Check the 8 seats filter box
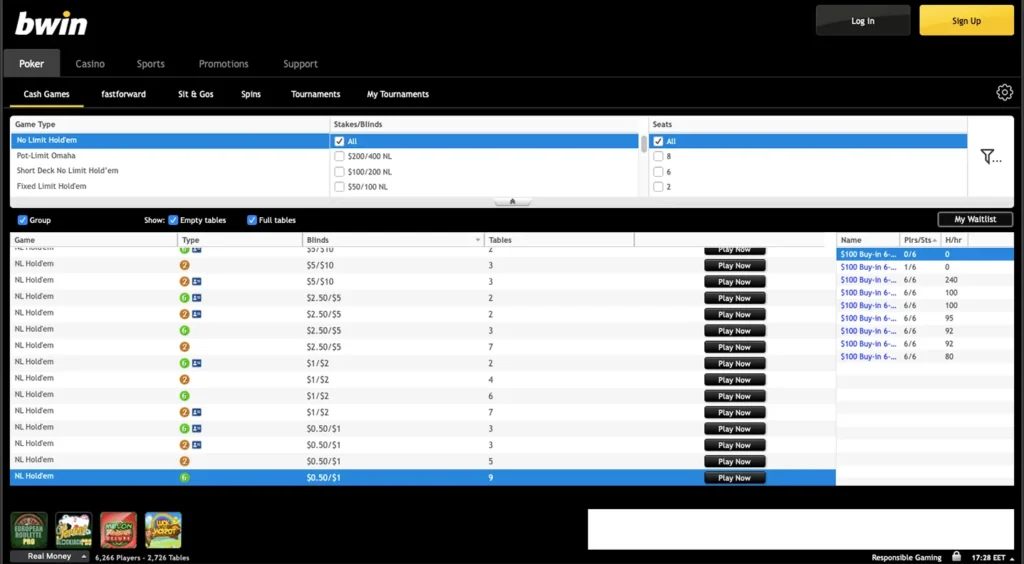The width and height of the screenshot is (1024, 564). [658, 157]
